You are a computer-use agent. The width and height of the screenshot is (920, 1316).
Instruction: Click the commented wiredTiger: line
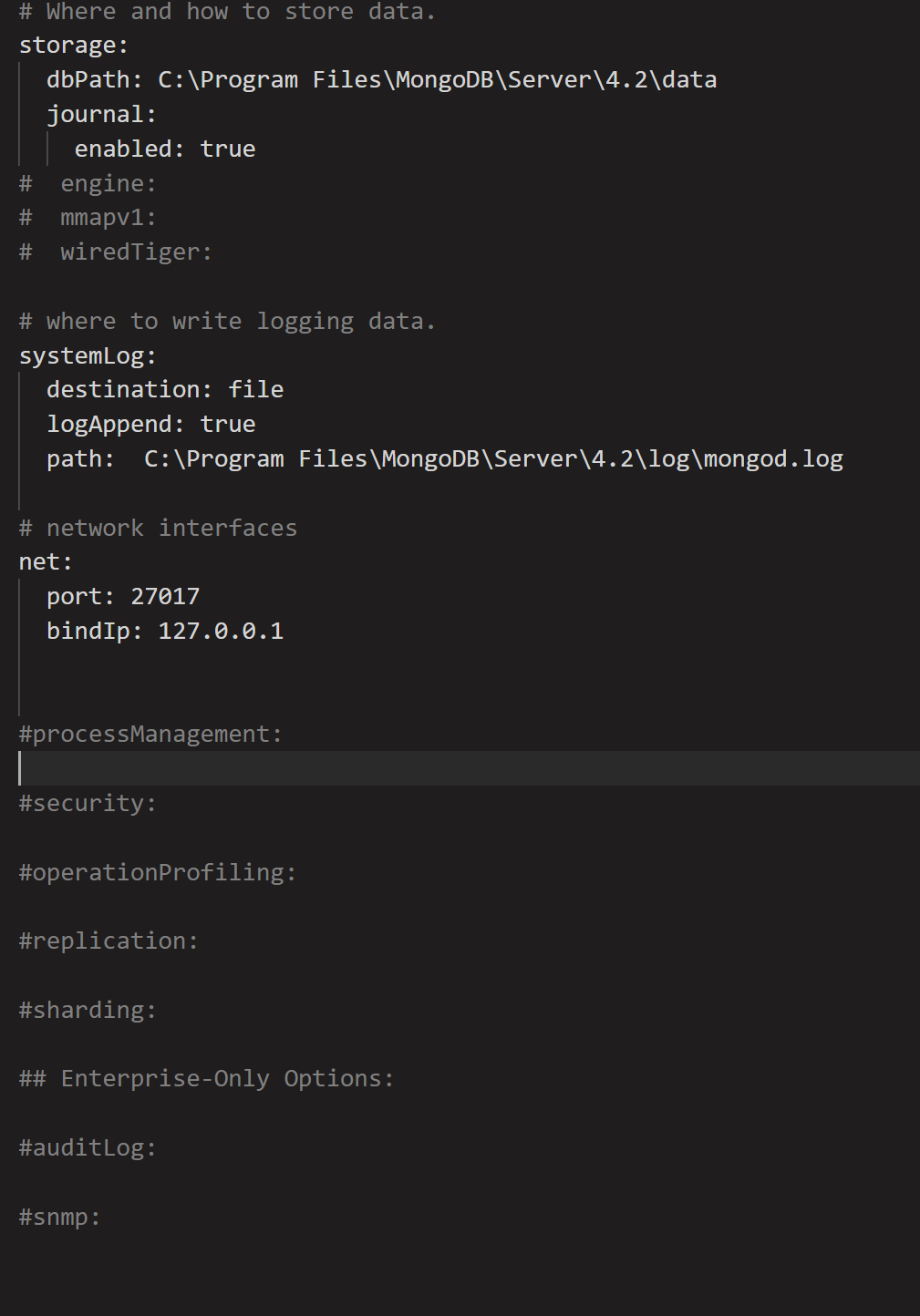click(136, 252)
